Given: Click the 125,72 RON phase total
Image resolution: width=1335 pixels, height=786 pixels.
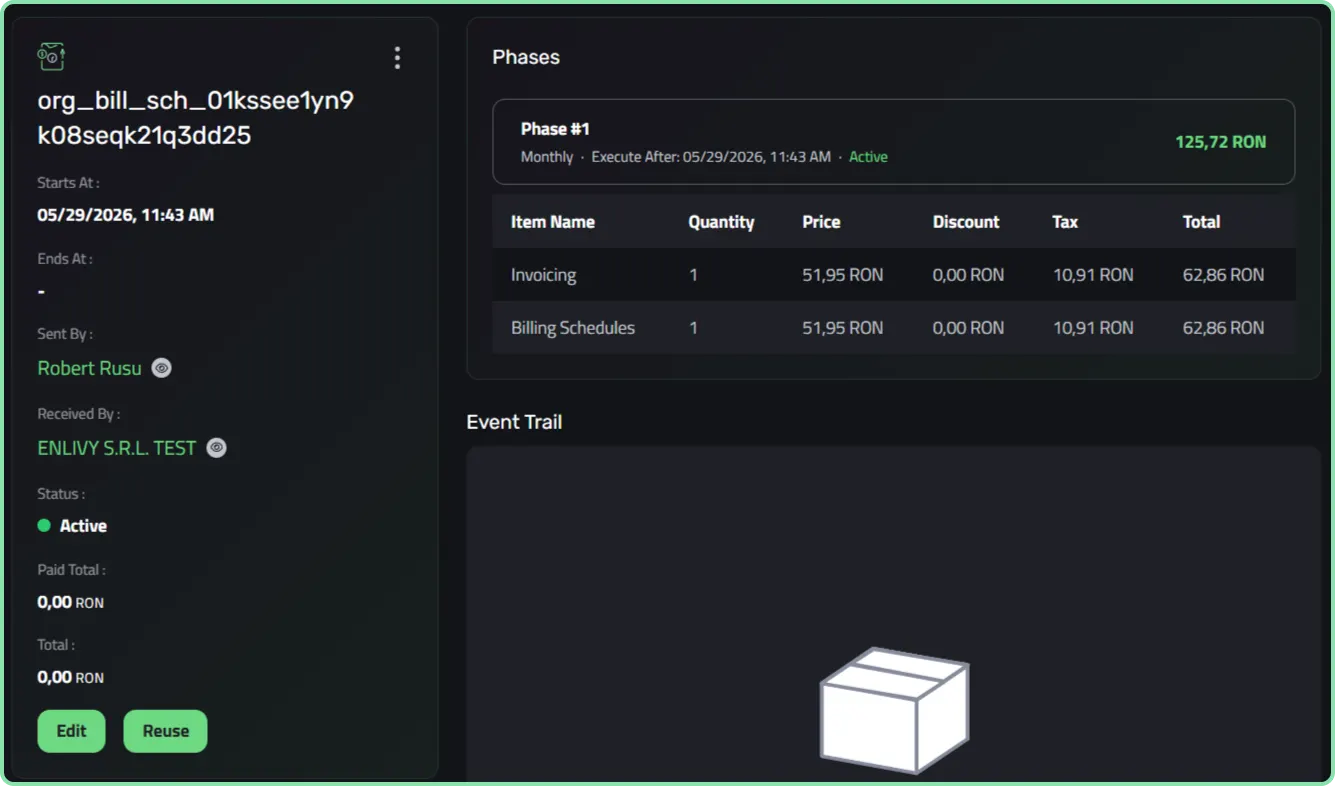Looking at the screenshot, I should click(1220, 142).
